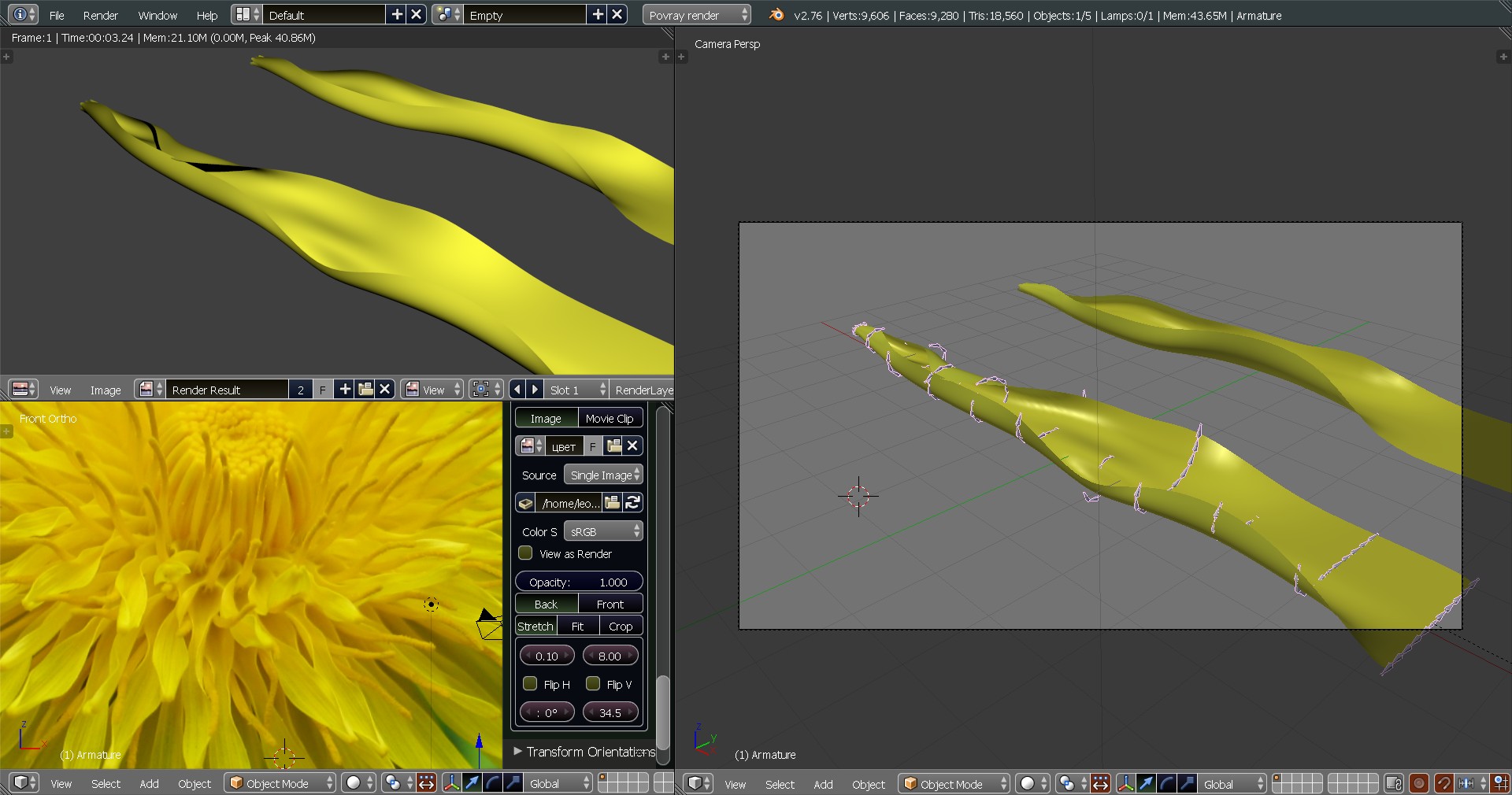This screenshot has height=795, width=1512.
Task: Open image file browser next to /home/leo path
Action: coord(612,502)
